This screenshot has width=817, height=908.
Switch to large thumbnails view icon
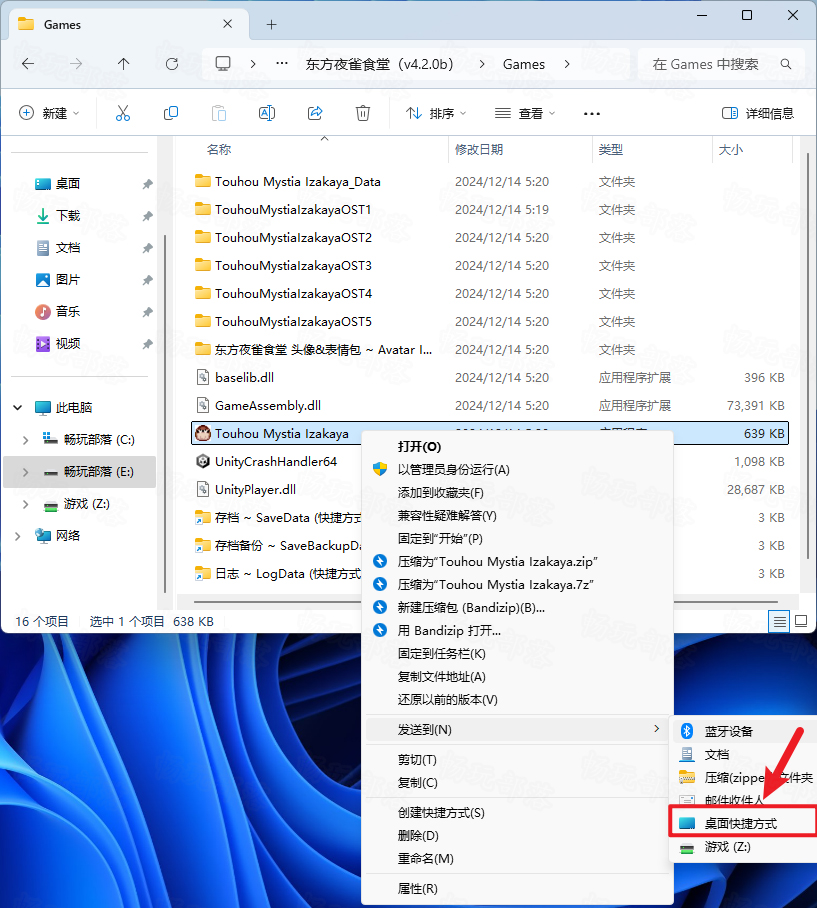[801, 622]
